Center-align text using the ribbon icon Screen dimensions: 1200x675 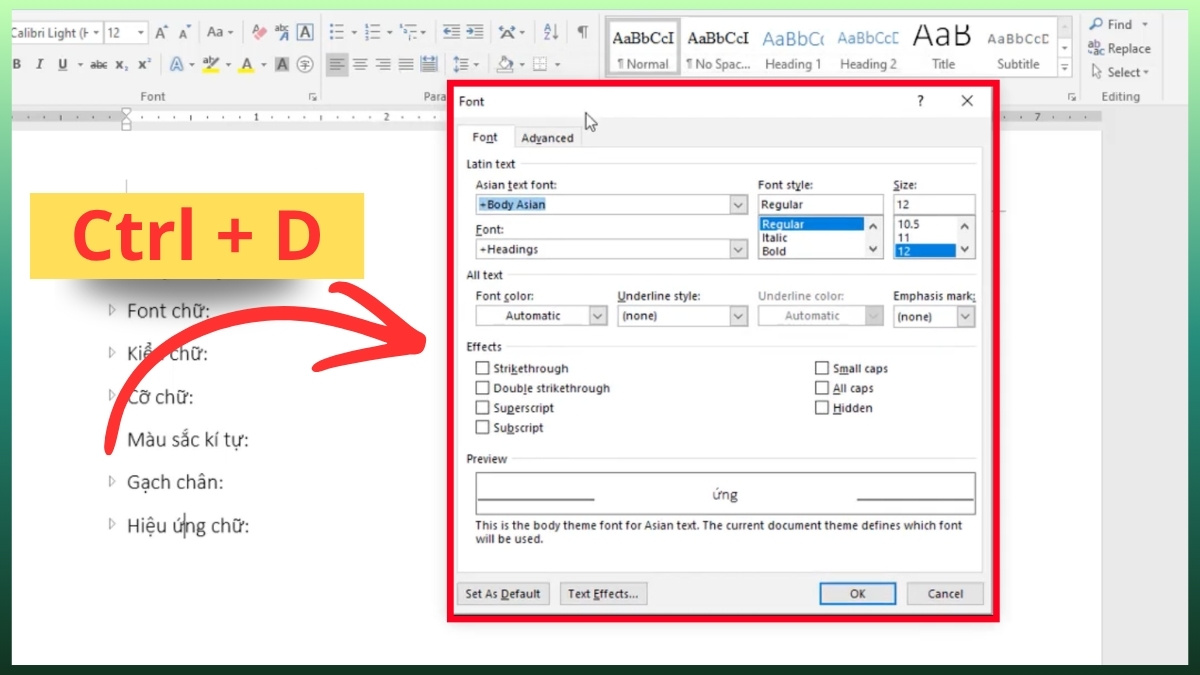tap(360, 64)
